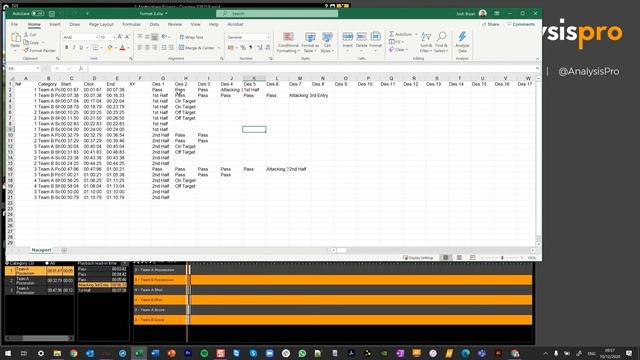The image size is (640, 360).
Task: Open Find & Select menu
Action: coord(441,42)
